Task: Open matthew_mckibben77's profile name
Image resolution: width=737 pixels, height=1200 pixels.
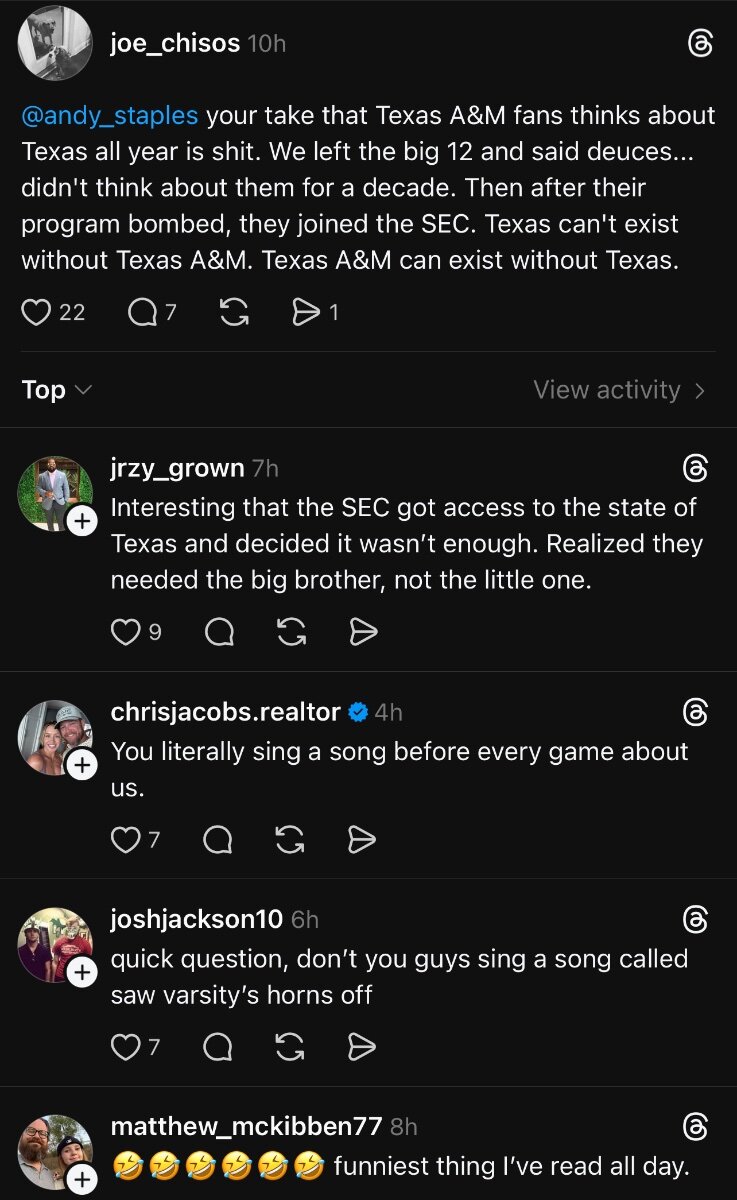Action: [x=246, y=1126]
